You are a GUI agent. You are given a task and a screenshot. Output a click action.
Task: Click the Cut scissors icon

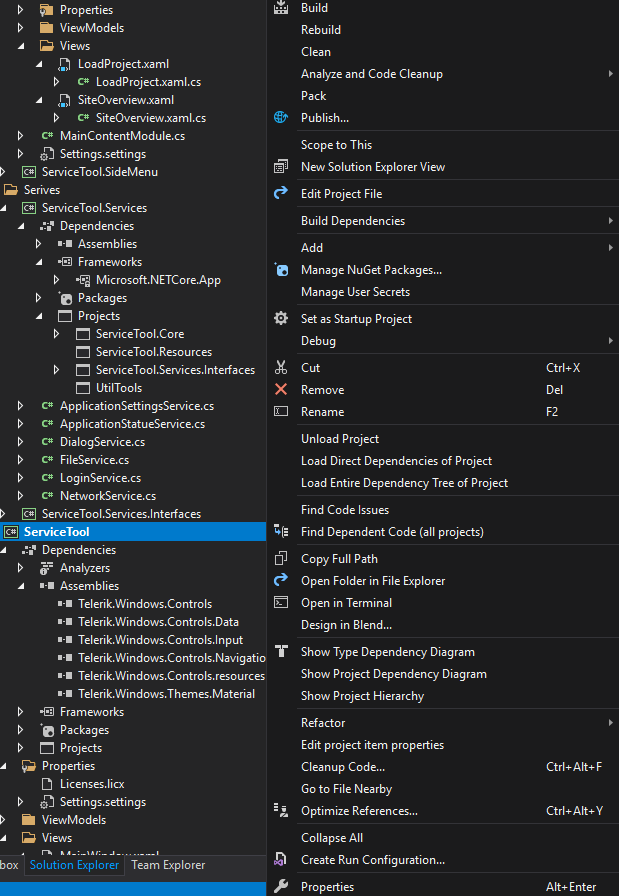coord(281,367)
